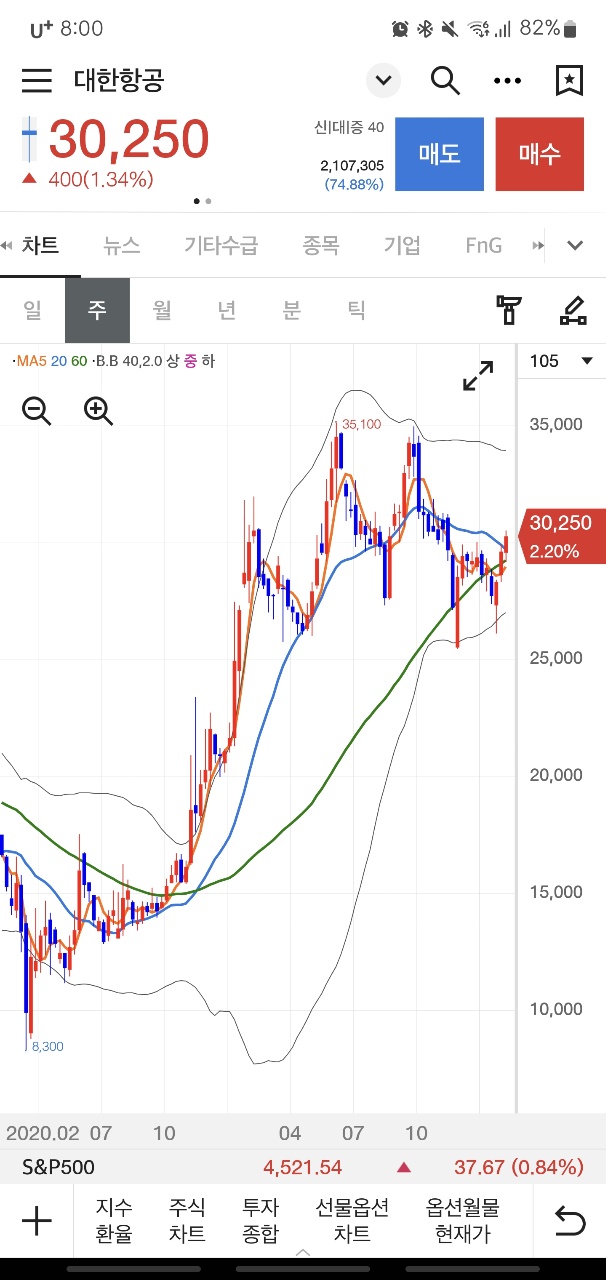Switch to the 뉴스 tab
Viewport: 606px width, 1280px height.
[x=122, y=245]
